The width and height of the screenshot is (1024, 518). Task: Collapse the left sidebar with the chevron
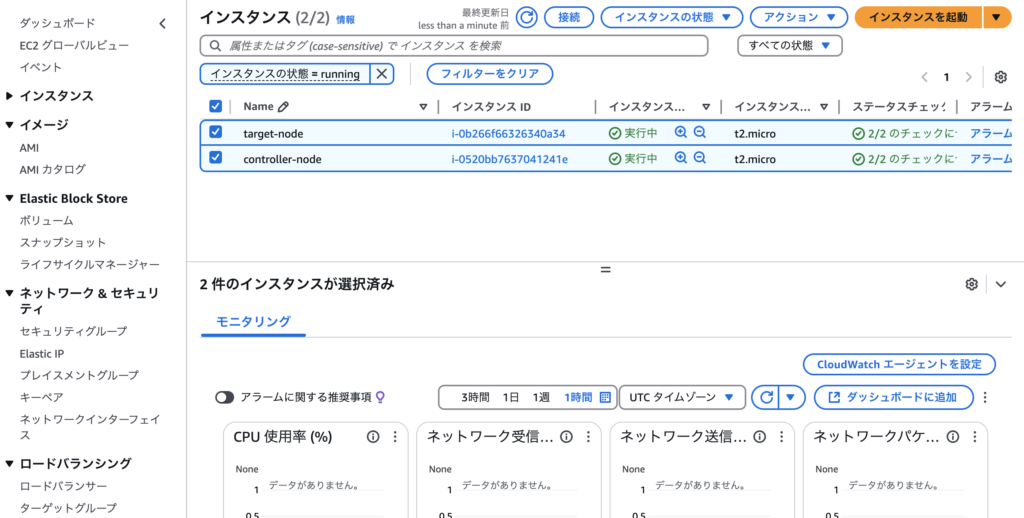tap(163, 24)
